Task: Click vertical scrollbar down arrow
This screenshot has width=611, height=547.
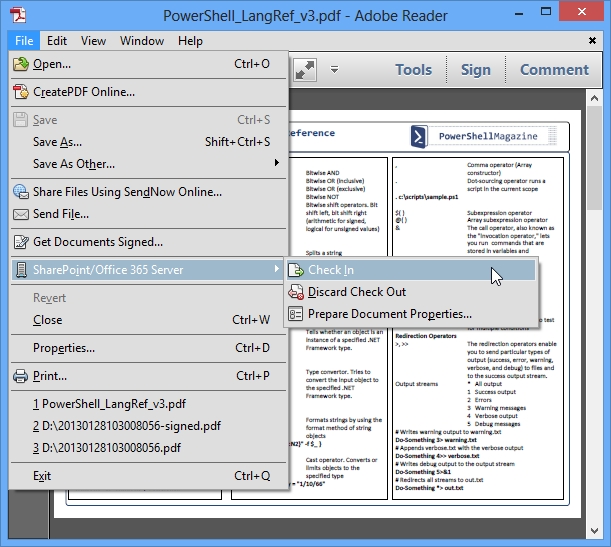Action: coord(594,531)
